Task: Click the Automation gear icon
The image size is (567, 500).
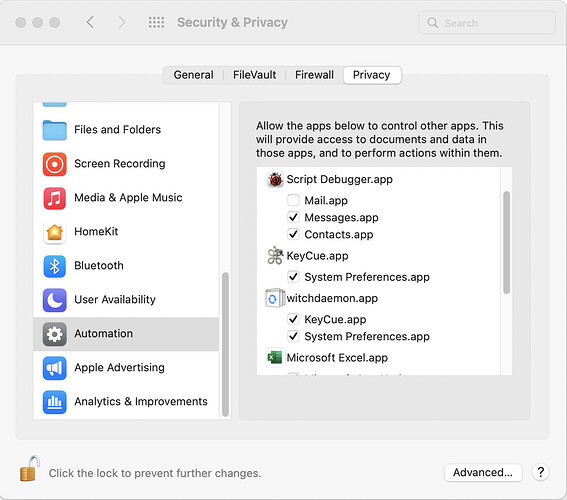Action: (54, 334)
